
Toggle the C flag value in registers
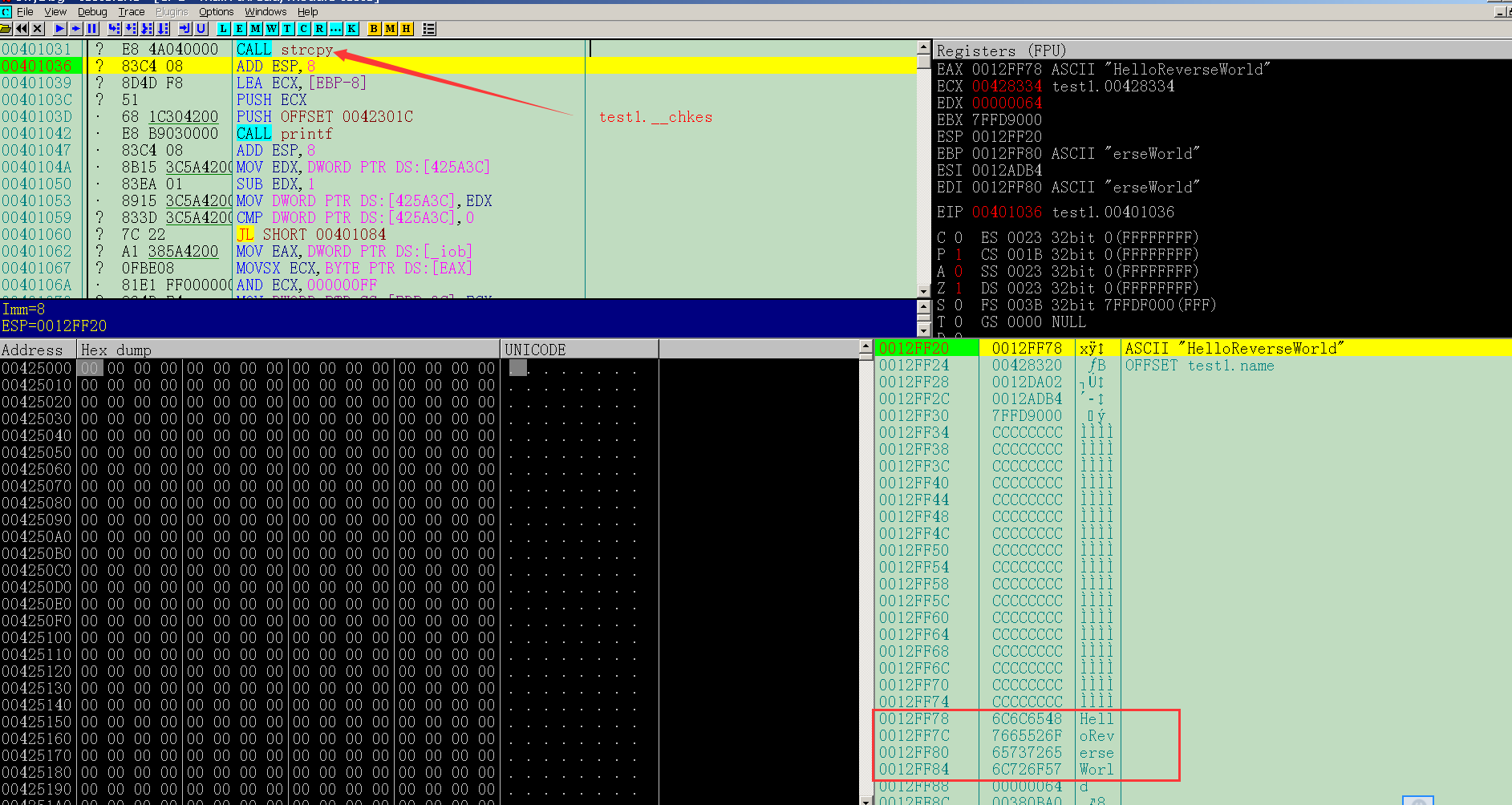(x=958, y=238)
